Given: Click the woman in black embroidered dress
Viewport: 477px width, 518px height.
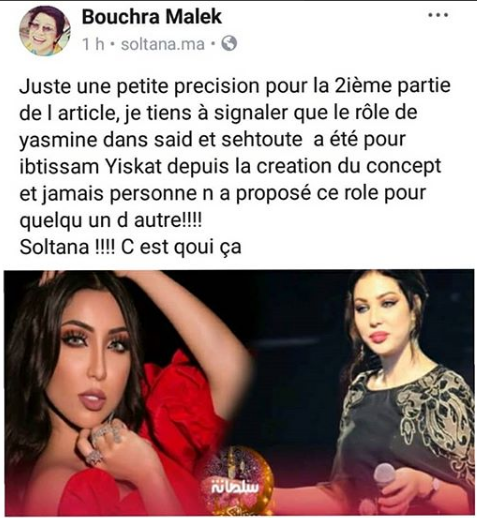Looking at the screenshot, I should pyautogui.click(x=400, y=393).
